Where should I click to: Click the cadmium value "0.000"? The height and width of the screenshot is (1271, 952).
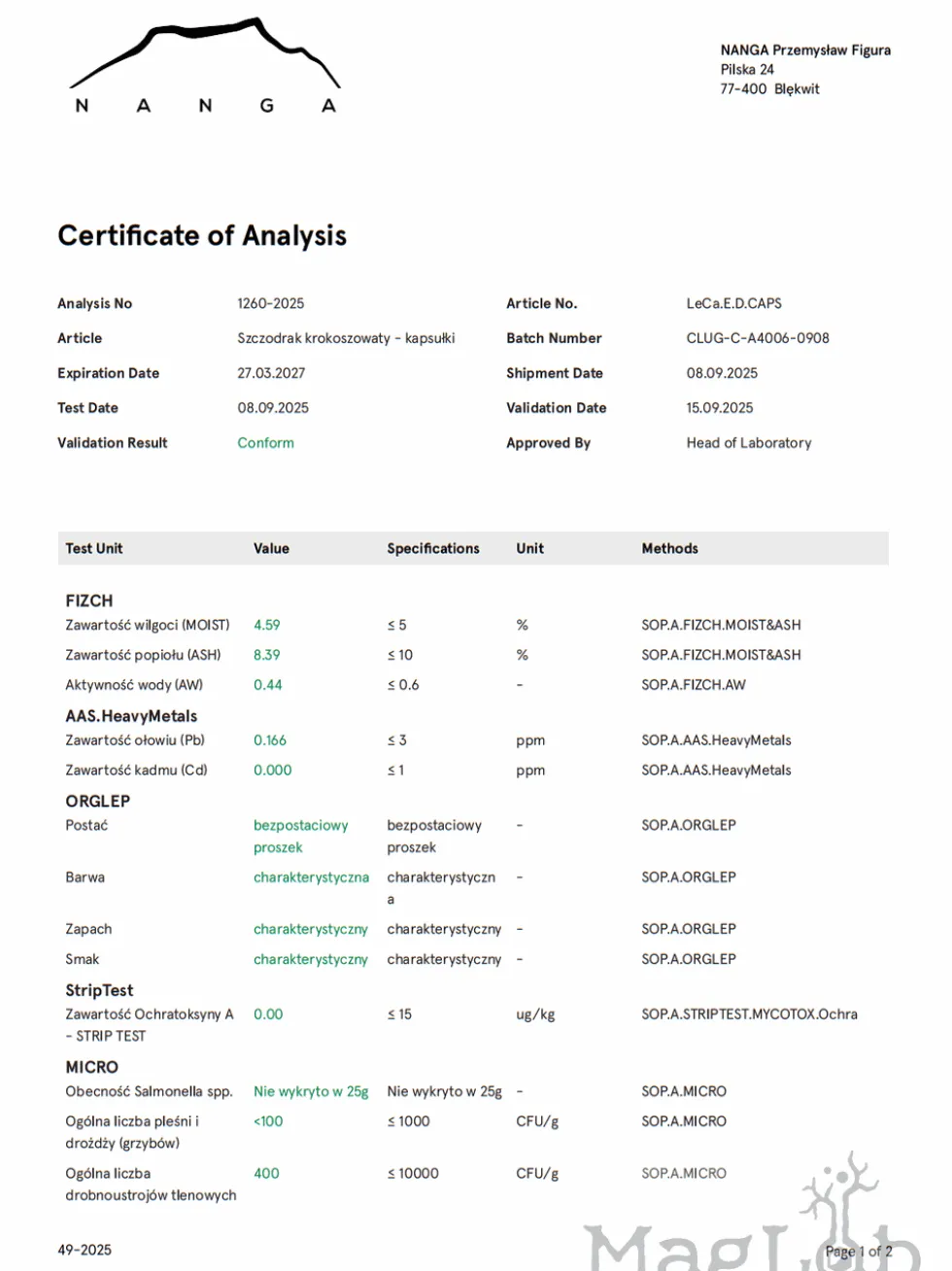click(x=272, y=771)
